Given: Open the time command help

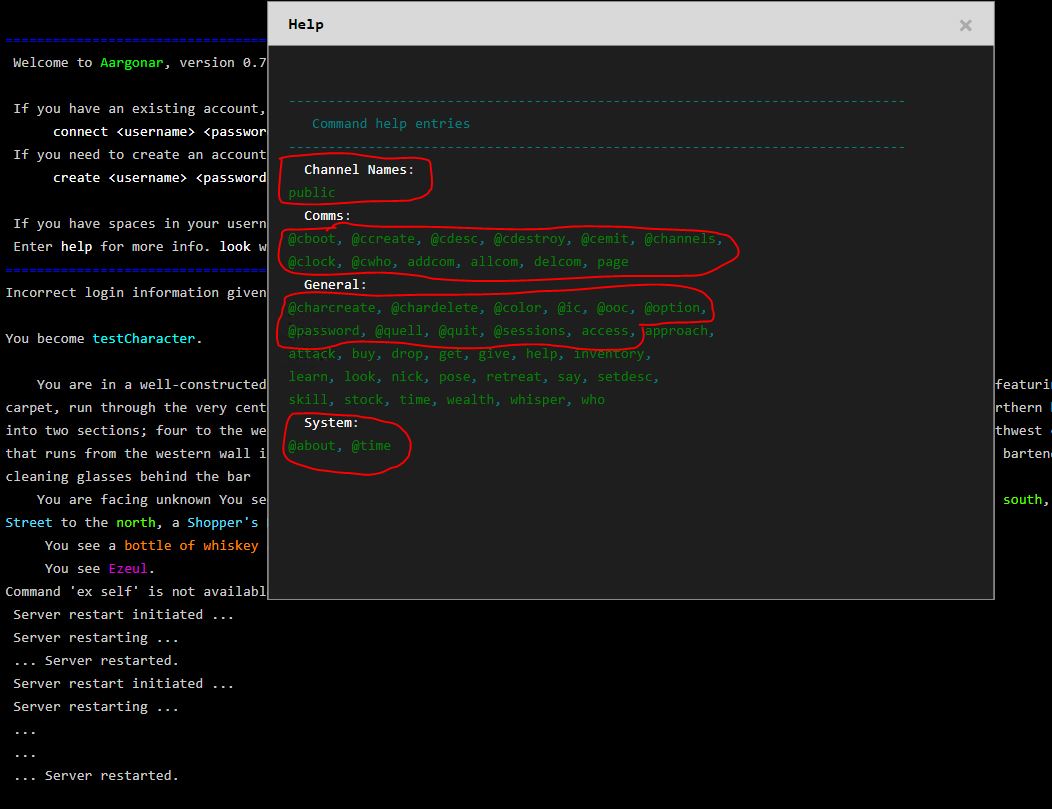Looking at the screenshot, I should coord(415,400).
